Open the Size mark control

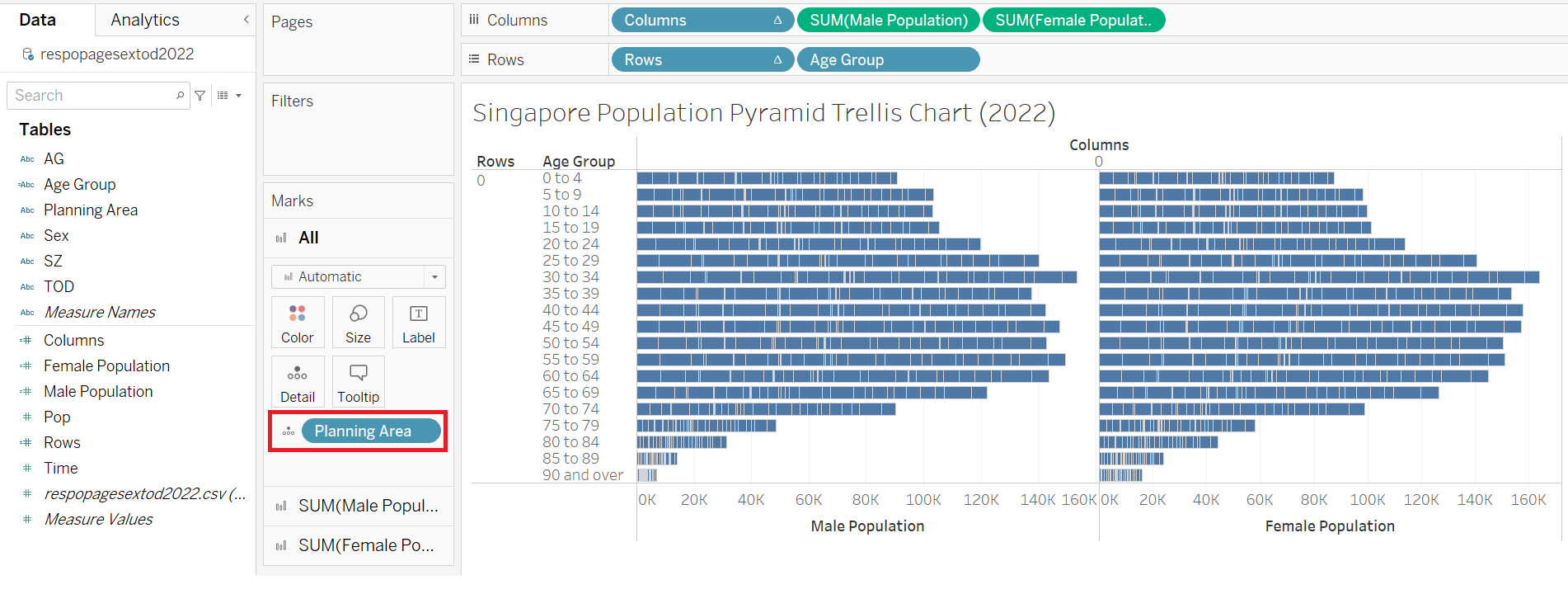point(358,323)
